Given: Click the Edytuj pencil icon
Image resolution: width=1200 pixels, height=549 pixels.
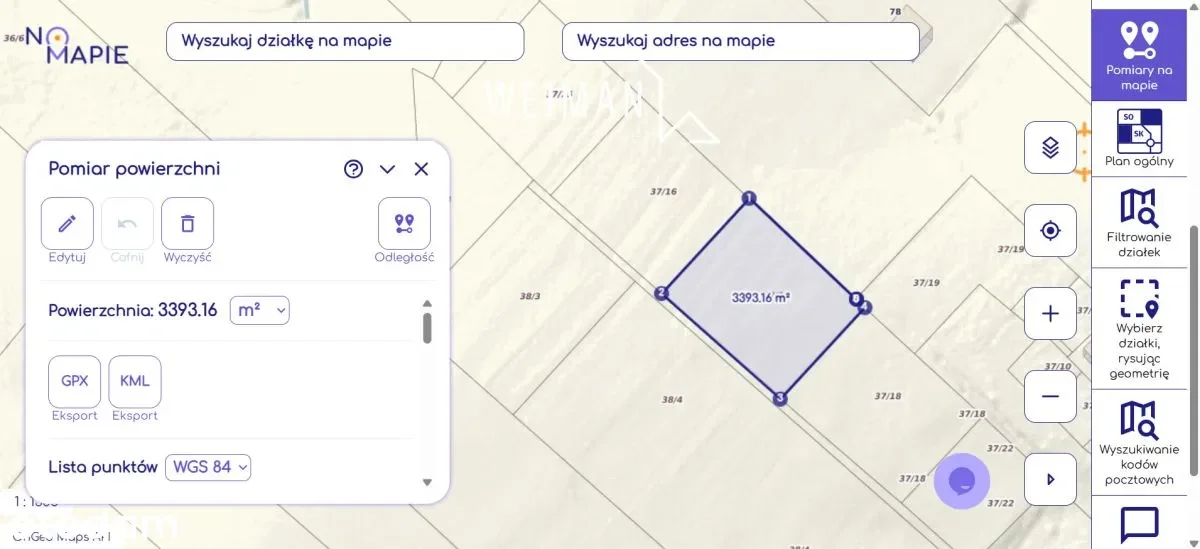Looking at the screenshot, I should click(67, 224).
